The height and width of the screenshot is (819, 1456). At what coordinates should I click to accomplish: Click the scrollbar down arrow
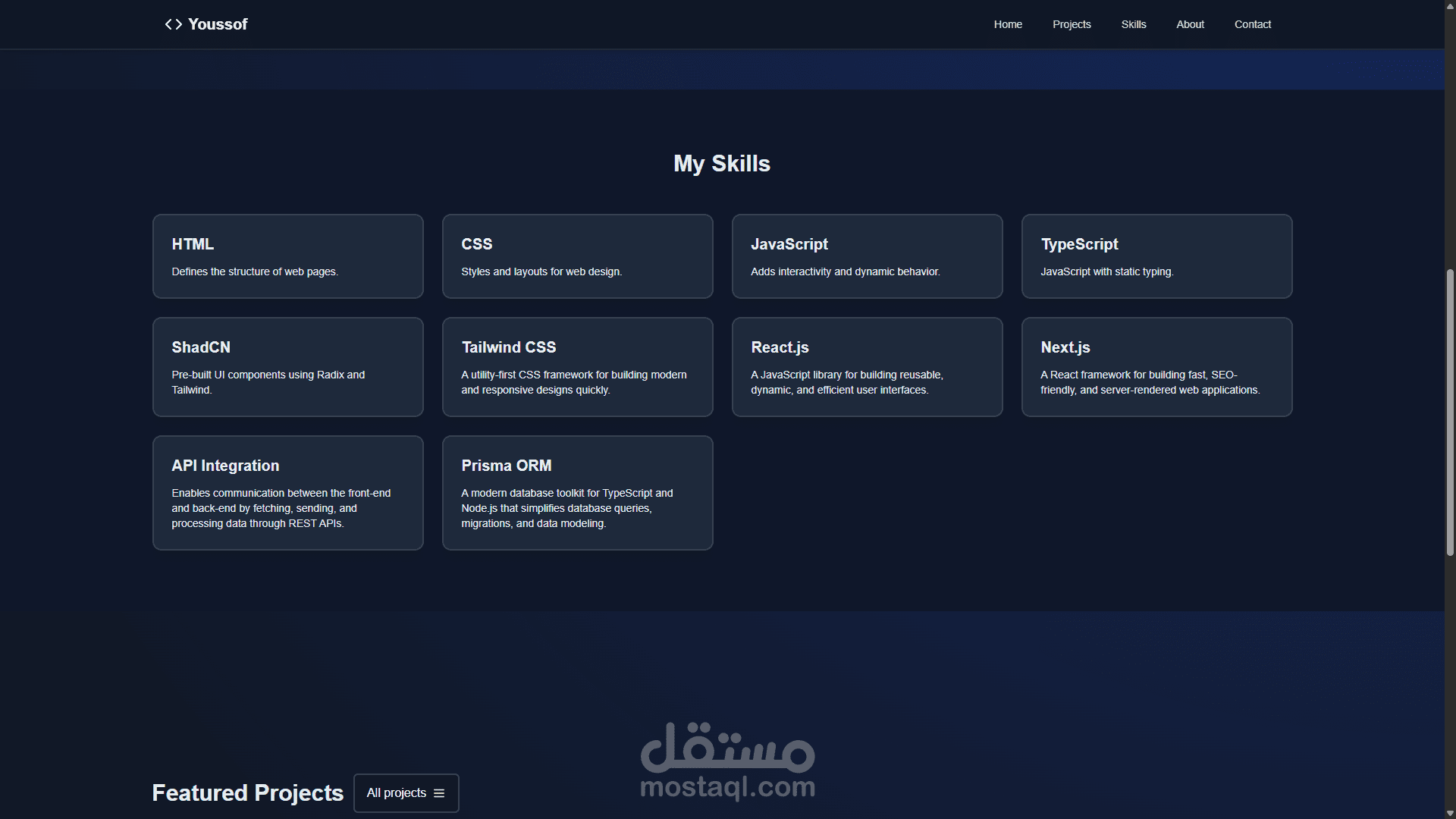[1450, 813]
